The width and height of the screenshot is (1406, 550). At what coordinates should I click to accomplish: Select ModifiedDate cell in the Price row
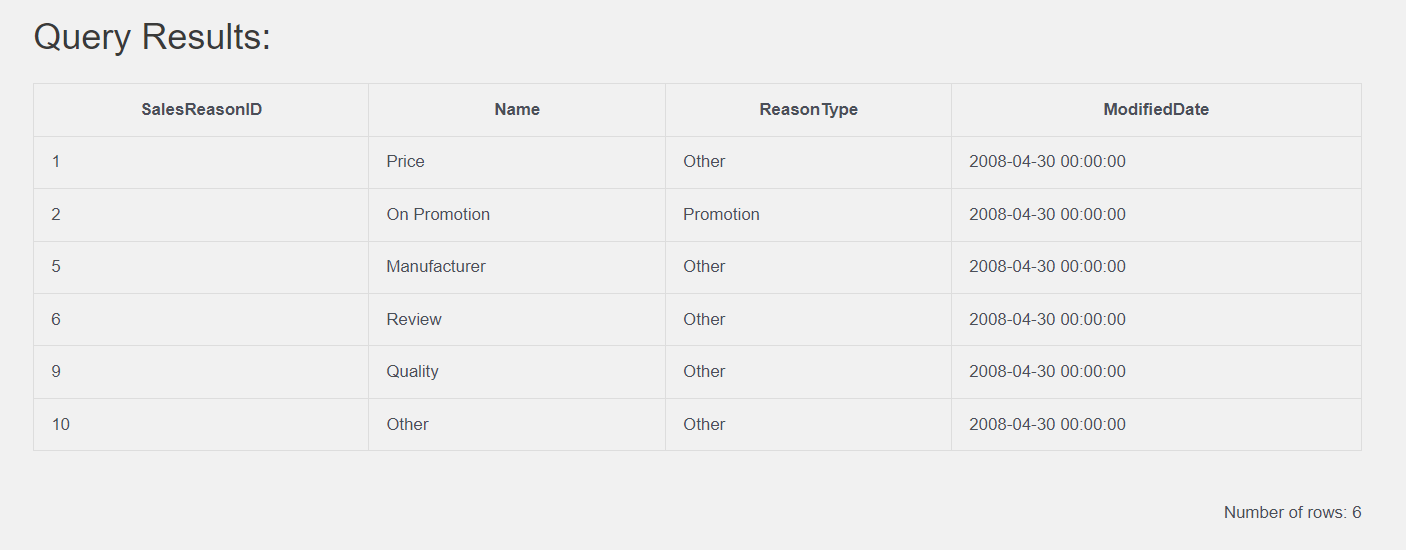(x=1156, y=162)
